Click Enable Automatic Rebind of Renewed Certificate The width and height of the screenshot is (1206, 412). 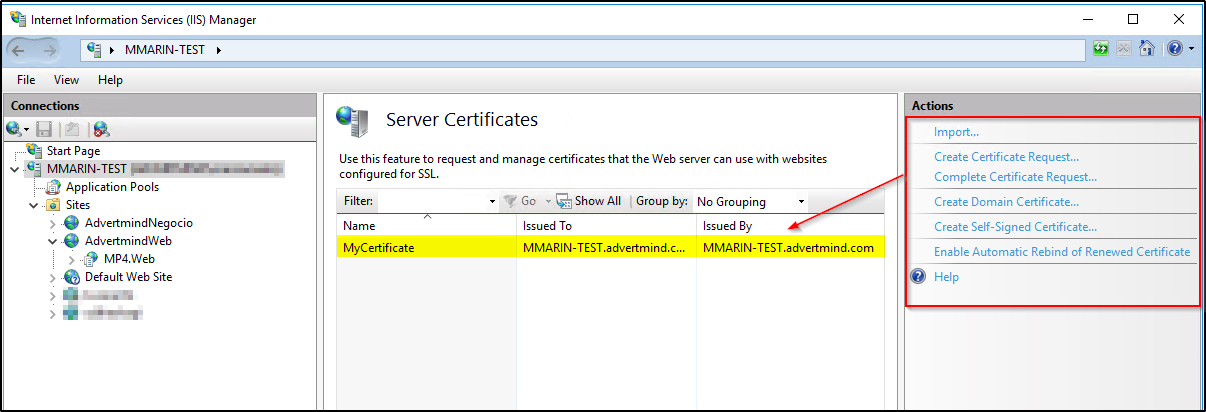pyautogui.click(x=1062, y=252)
